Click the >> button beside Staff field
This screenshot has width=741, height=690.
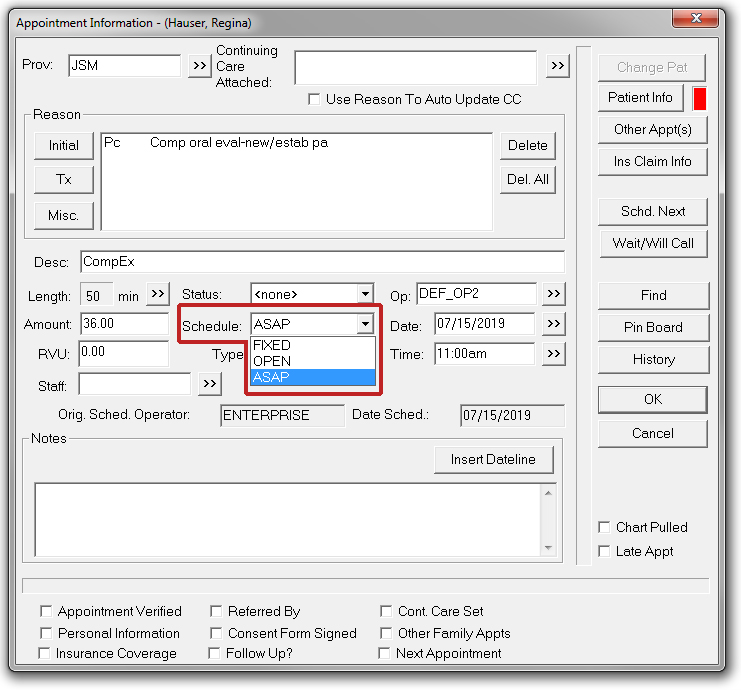coord(209,383)
